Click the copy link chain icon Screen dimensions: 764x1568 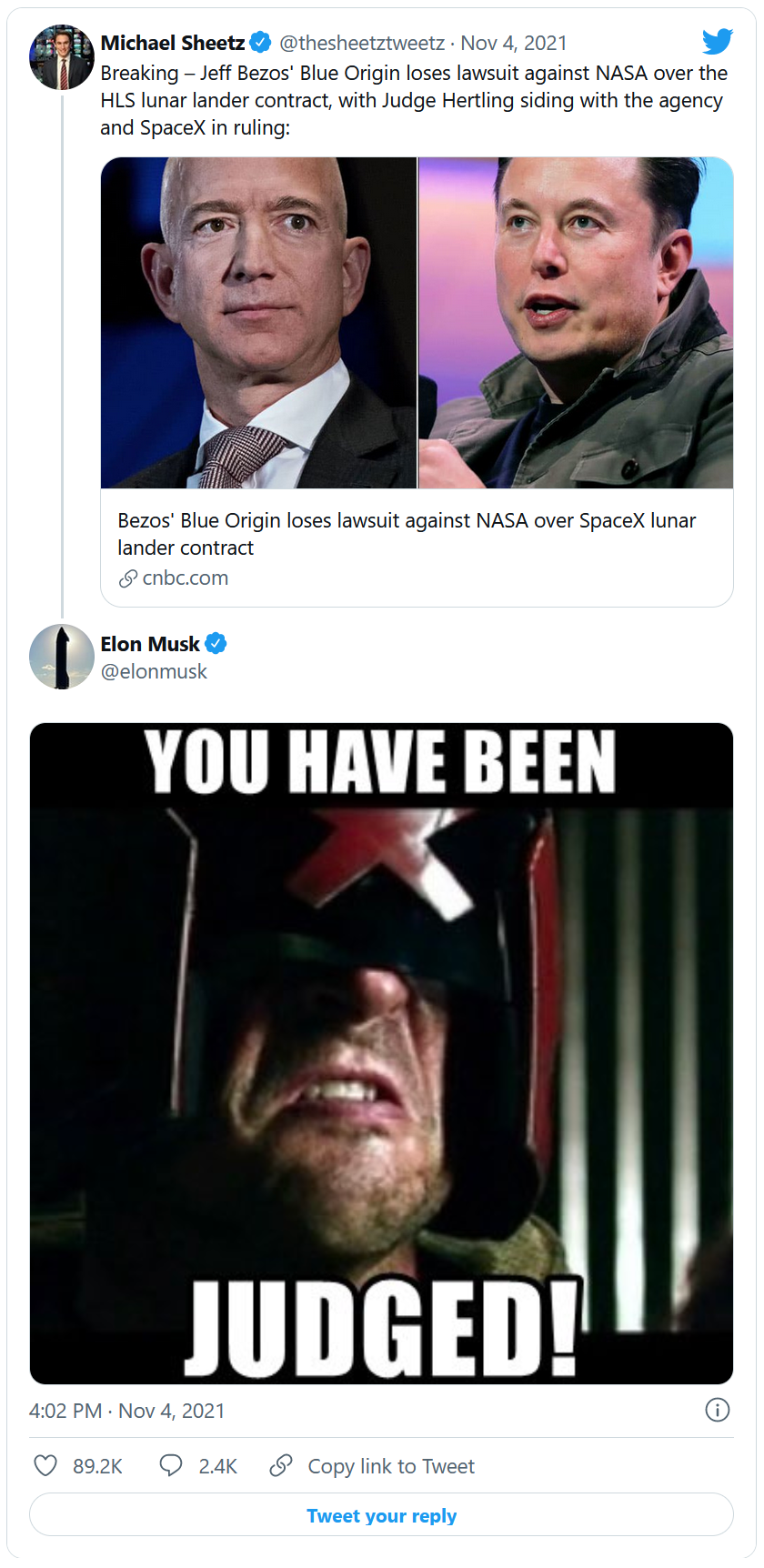coord(281,1465)
